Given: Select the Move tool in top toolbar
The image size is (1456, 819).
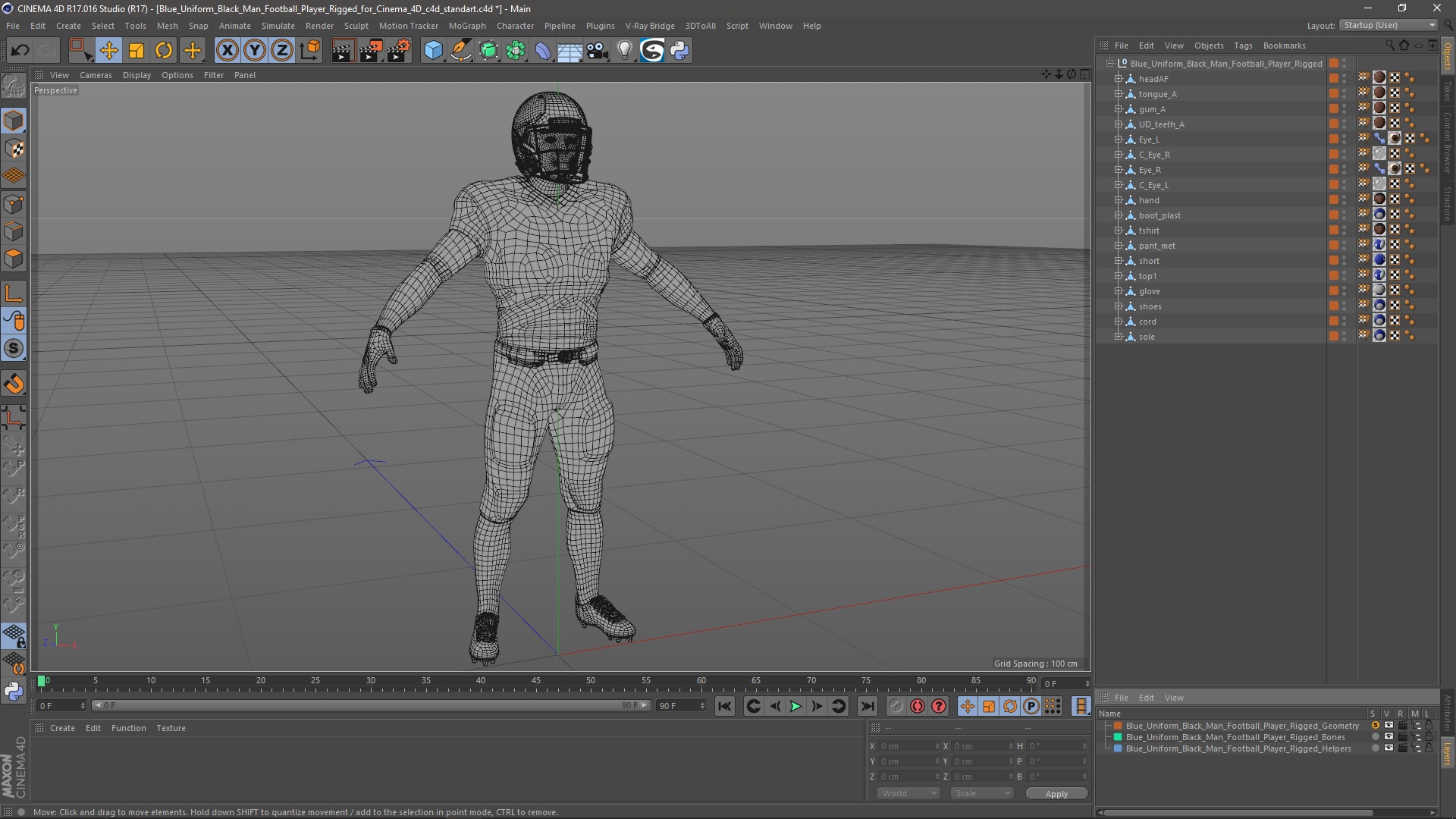Looking at the screenshot, I should (x=108, y=51).
